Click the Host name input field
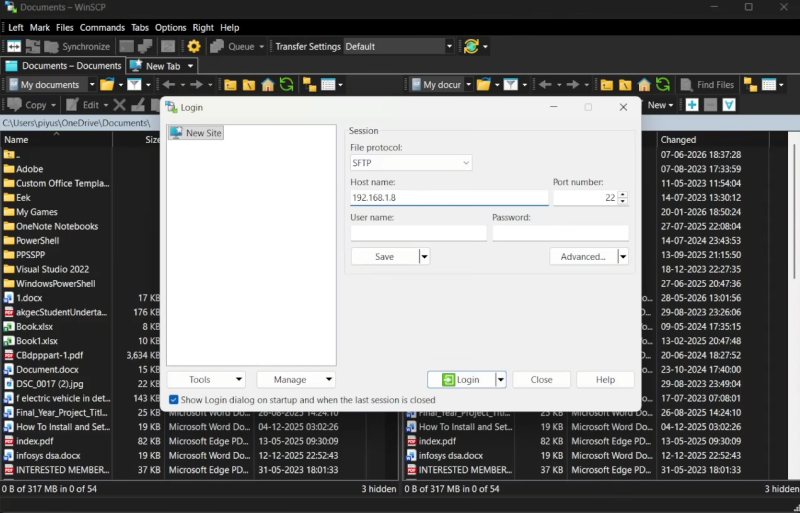 tap(449, 198)
